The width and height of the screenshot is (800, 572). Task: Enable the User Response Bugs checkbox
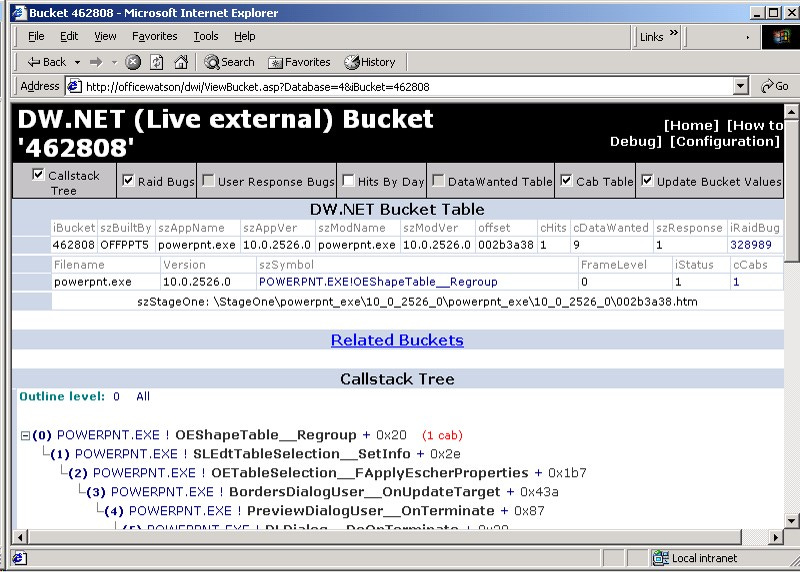[208, 180]
